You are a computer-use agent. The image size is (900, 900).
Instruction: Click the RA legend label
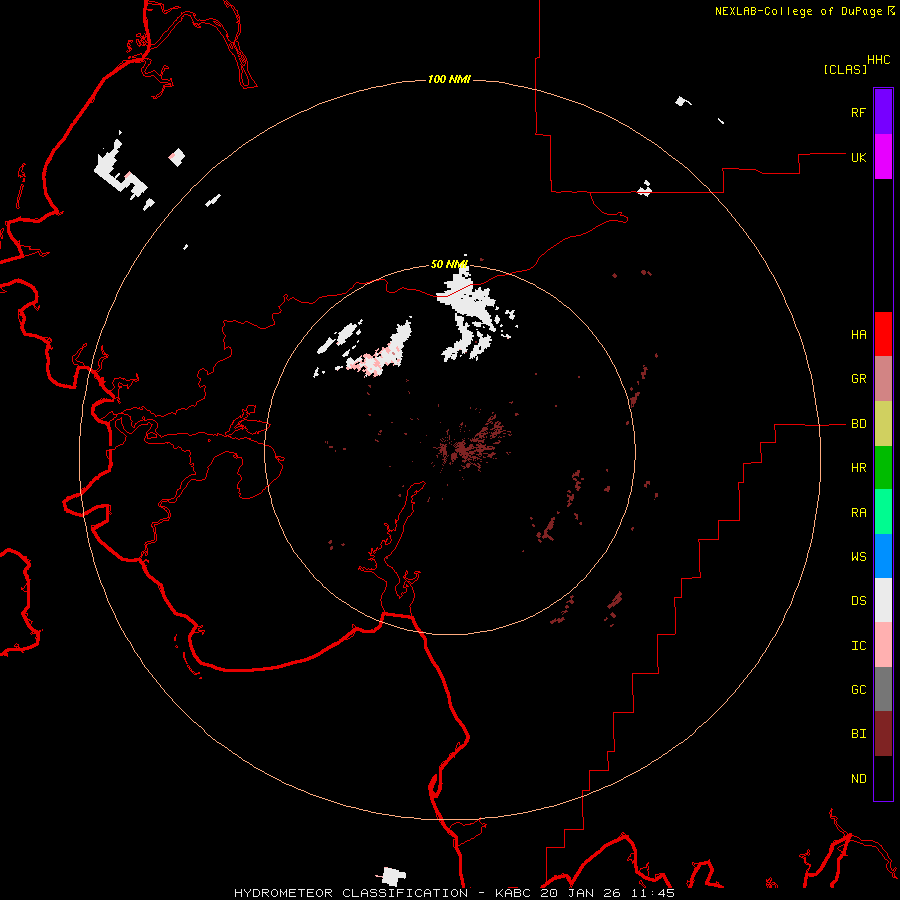pos(858,513)
